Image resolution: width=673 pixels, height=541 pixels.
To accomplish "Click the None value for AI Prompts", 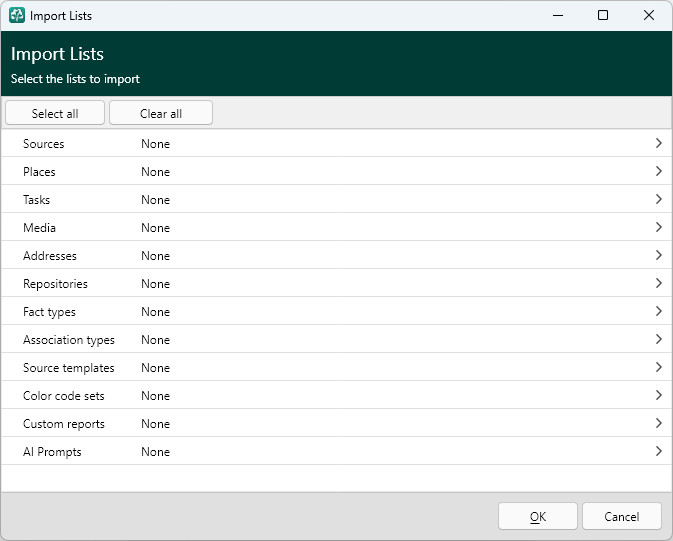I will (155, 452).
